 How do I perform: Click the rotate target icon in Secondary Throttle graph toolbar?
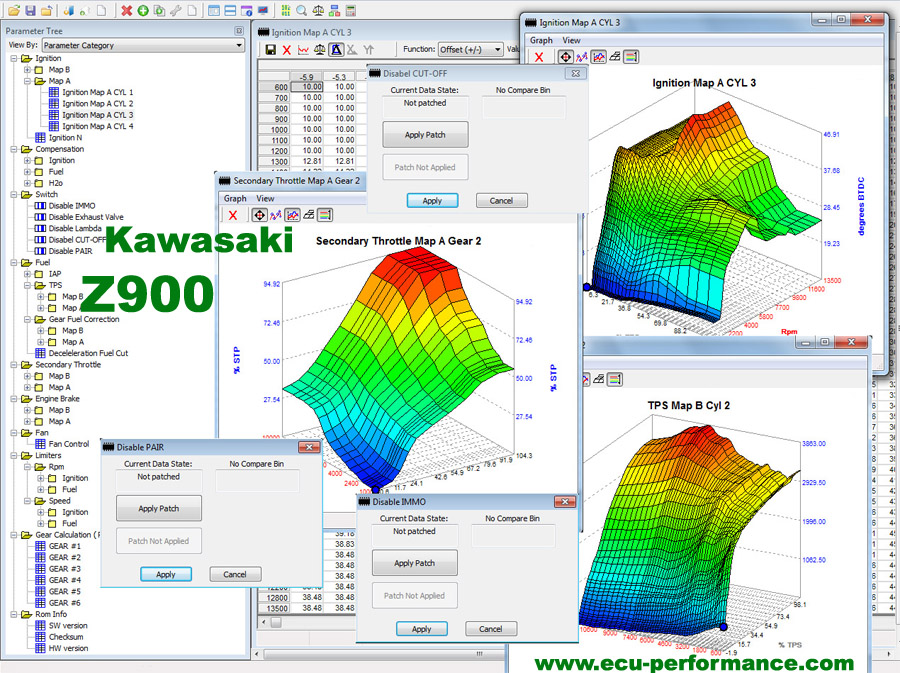tap(259, 215)
